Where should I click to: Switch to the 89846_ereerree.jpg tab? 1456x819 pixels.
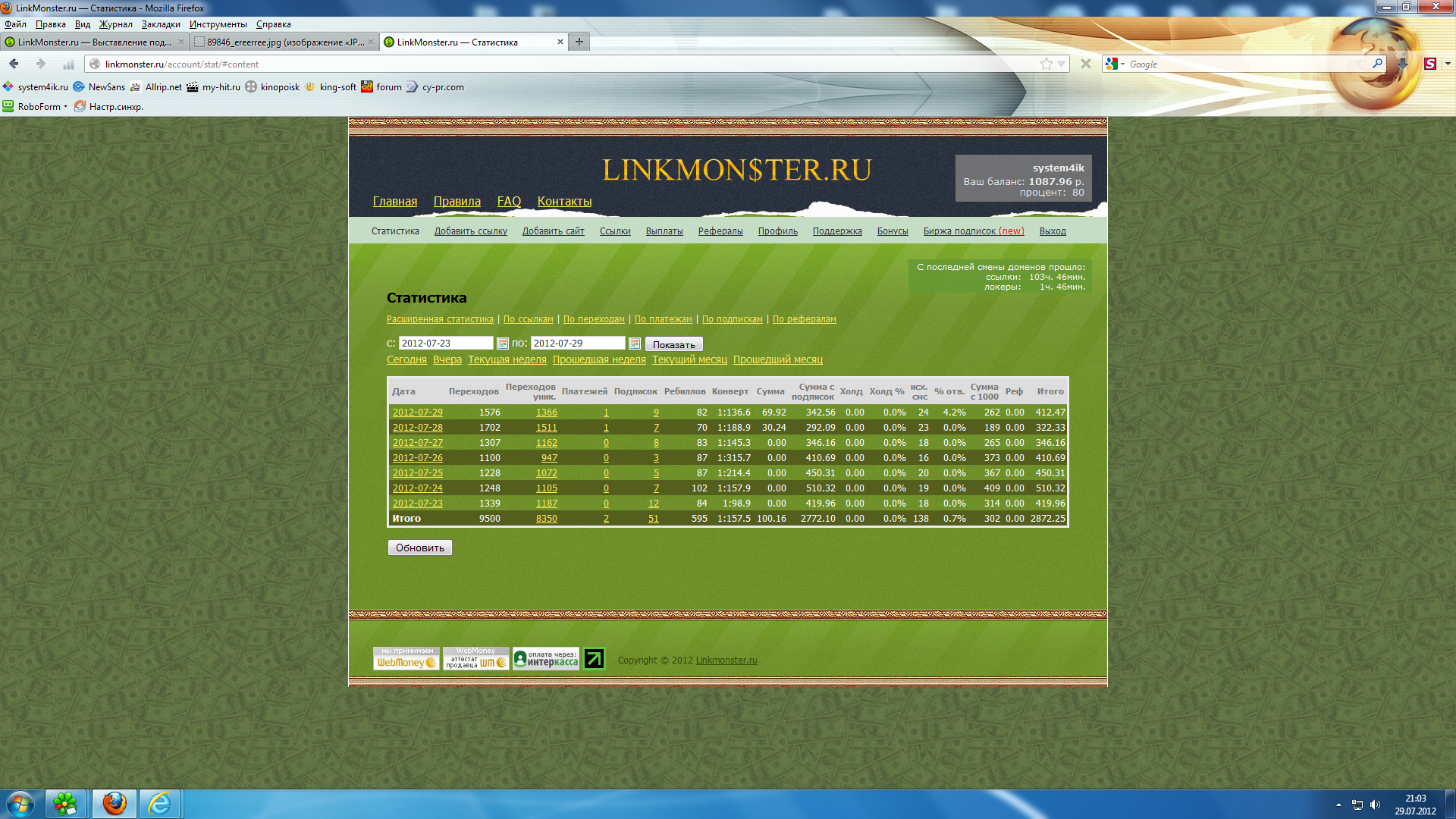pos(284,42)
